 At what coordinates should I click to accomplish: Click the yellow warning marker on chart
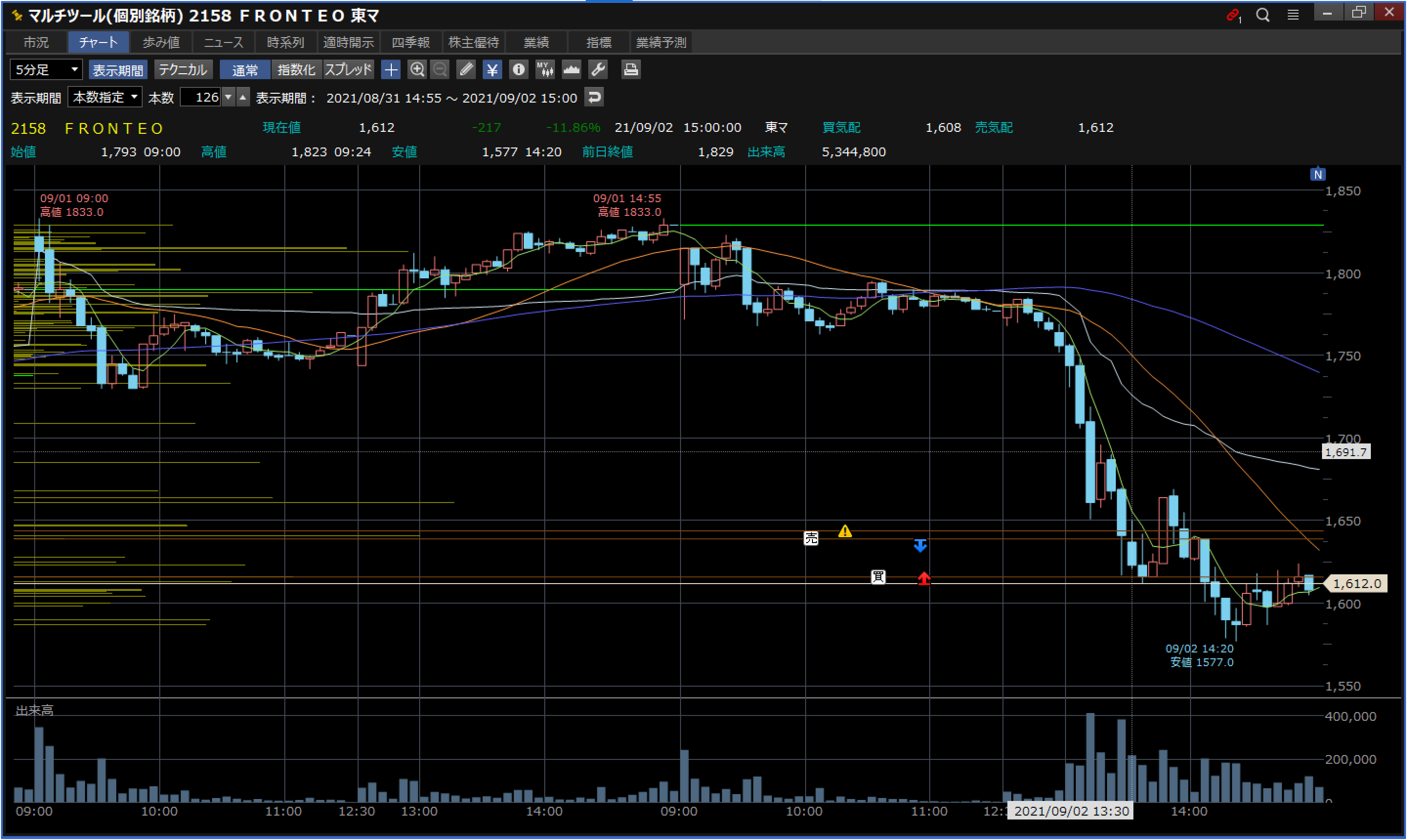pyautogui.click(x=844, y=531)
